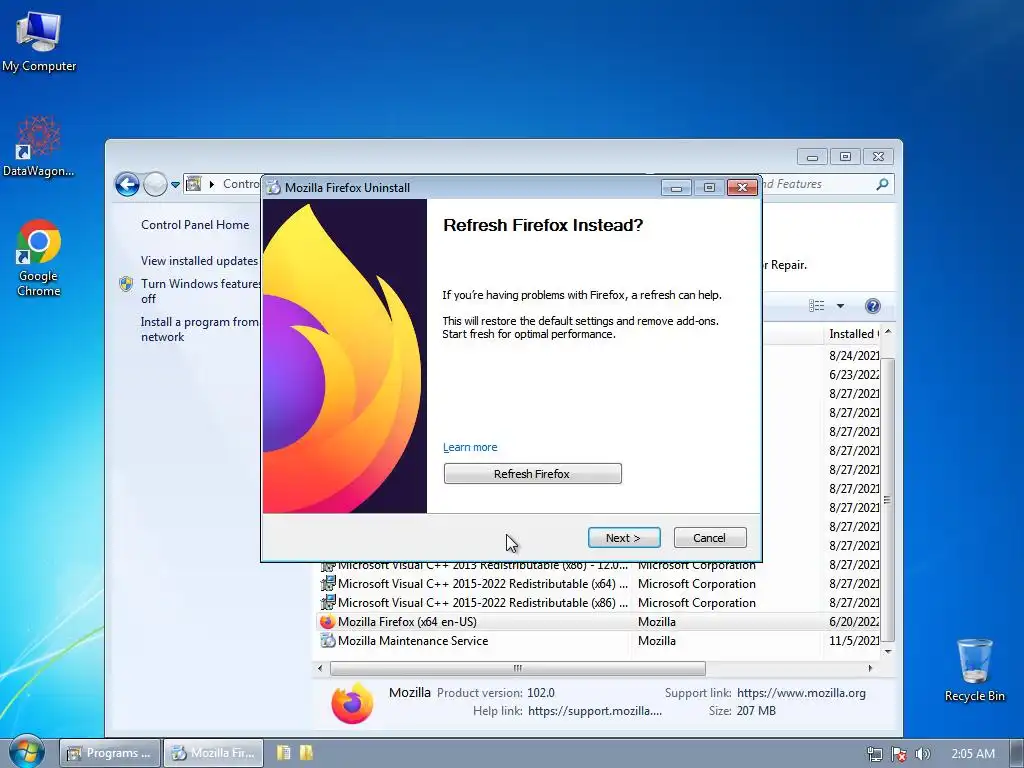Select Mozilla Firefox (x64 en-US) row
This screenshot has height=768, width=1024.
[x=599, y=622]
